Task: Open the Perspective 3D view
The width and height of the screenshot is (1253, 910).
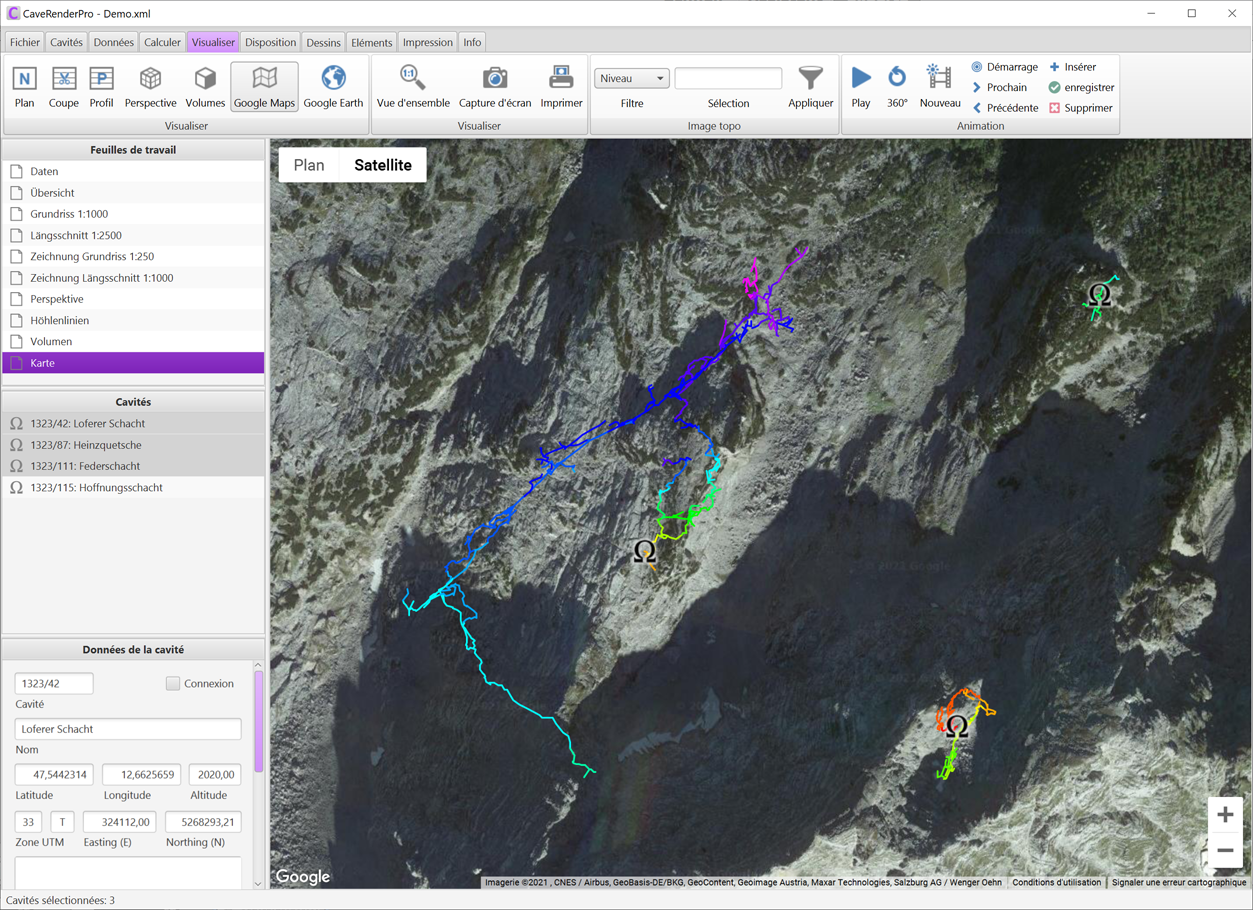Action: [150, 86]
